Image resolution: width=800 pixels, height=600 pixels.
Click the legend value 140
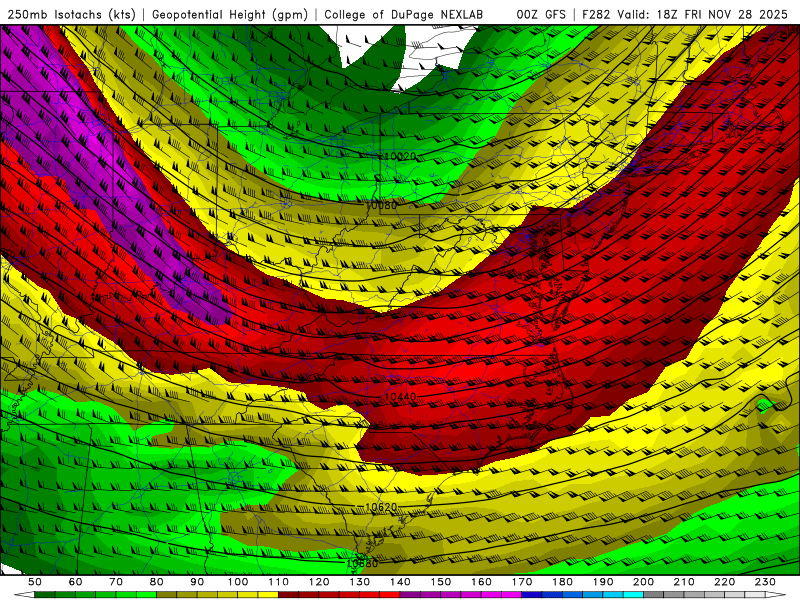(400, 582)
